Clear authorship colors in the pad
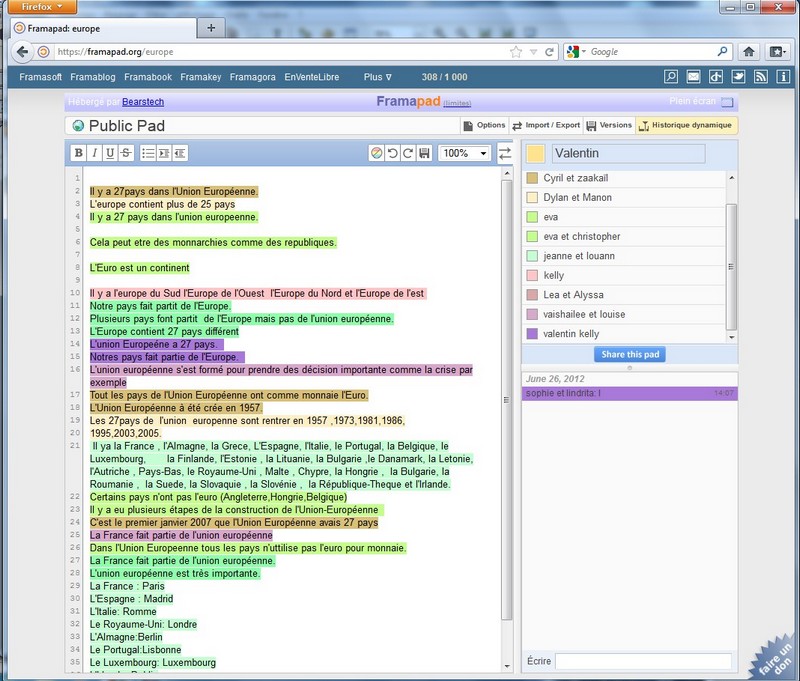 click(376, 153)
